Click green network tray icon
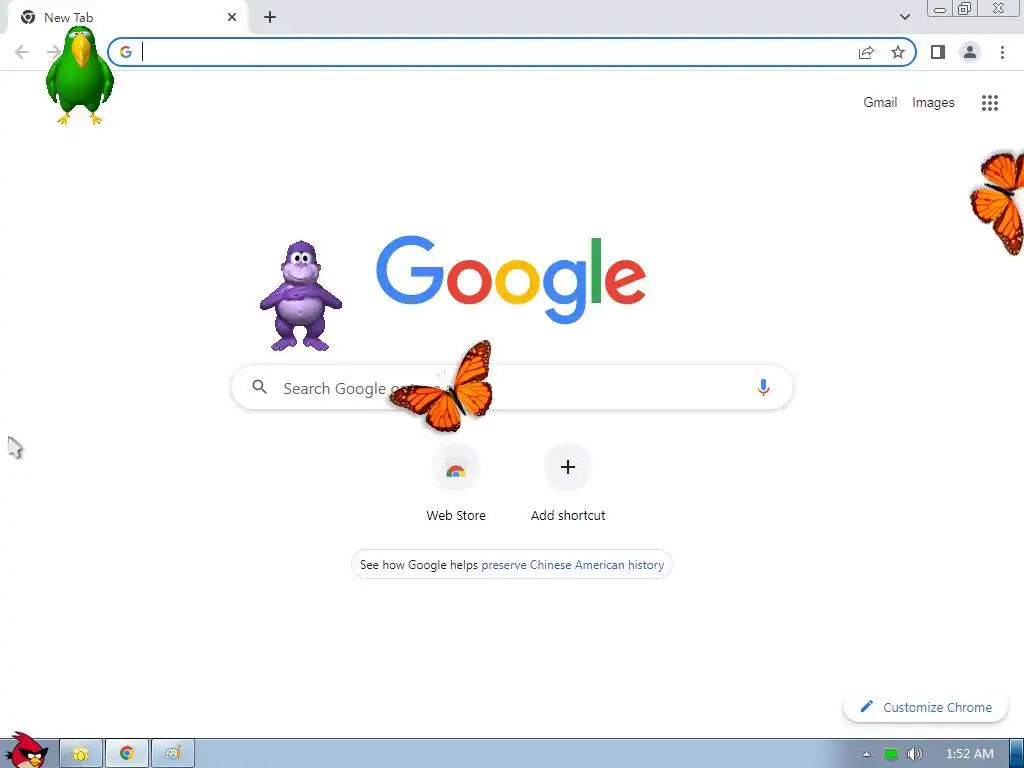This screenshot has width=1024, height=768. tap(891, 754)
